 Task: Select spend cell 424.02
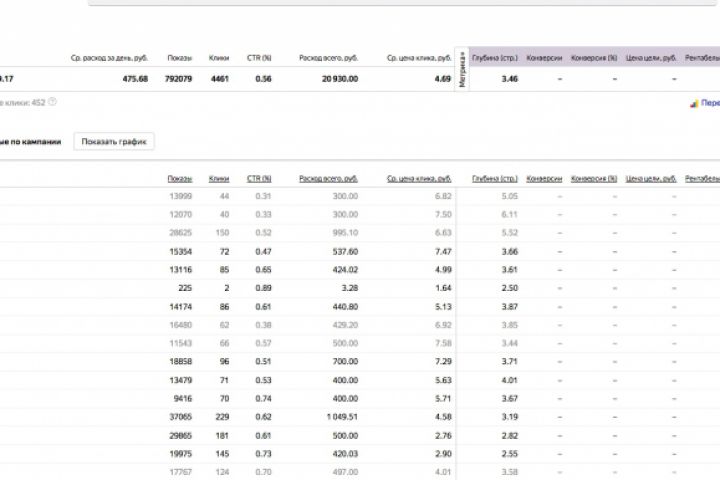(x=345, y=270)
